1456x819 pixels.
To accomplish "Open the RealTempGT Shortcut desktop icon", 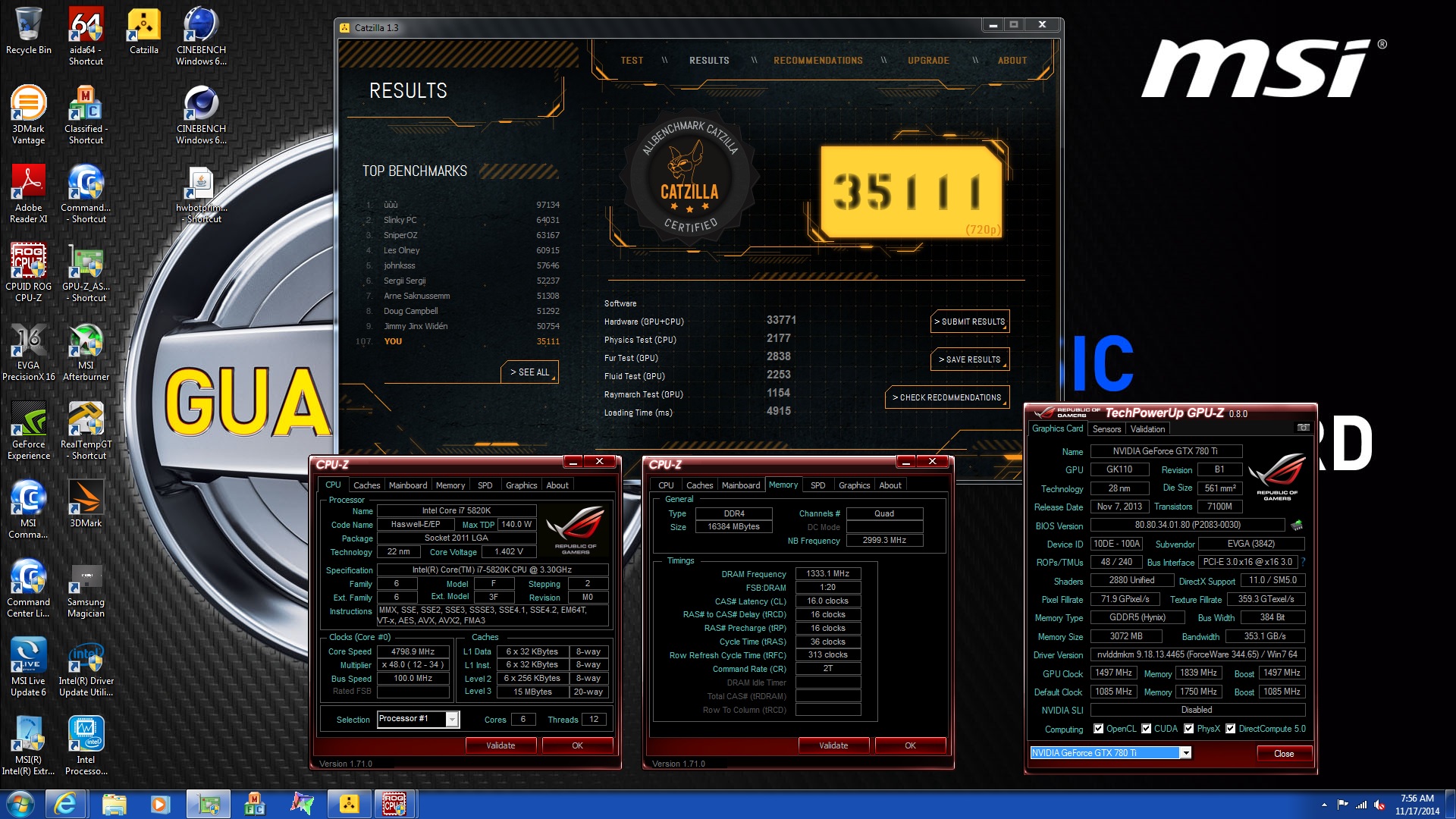I will pos(86,430).
